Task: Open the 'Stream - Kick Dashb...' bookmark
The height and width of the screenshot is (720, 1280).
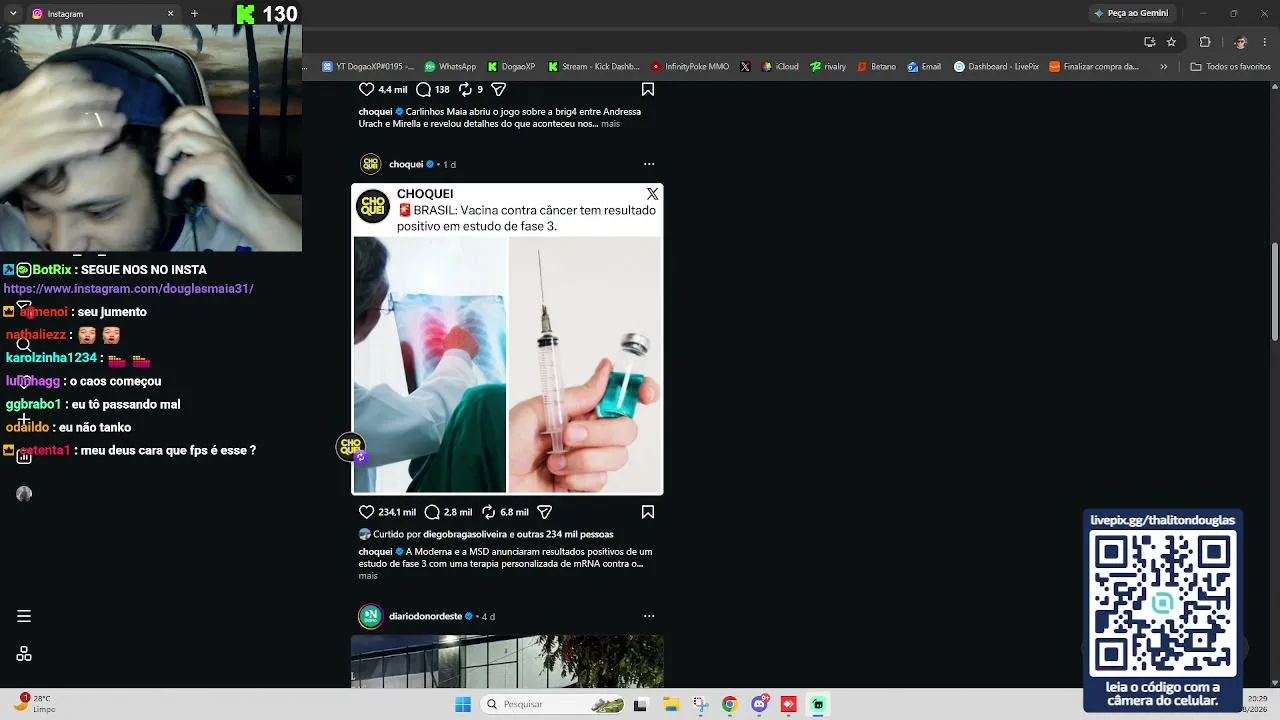Action: coord(593,67)
